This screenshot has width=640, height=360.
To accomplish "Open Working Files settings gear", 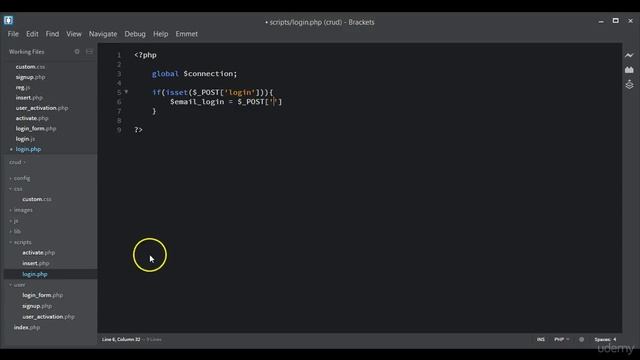I will point(77,52).
